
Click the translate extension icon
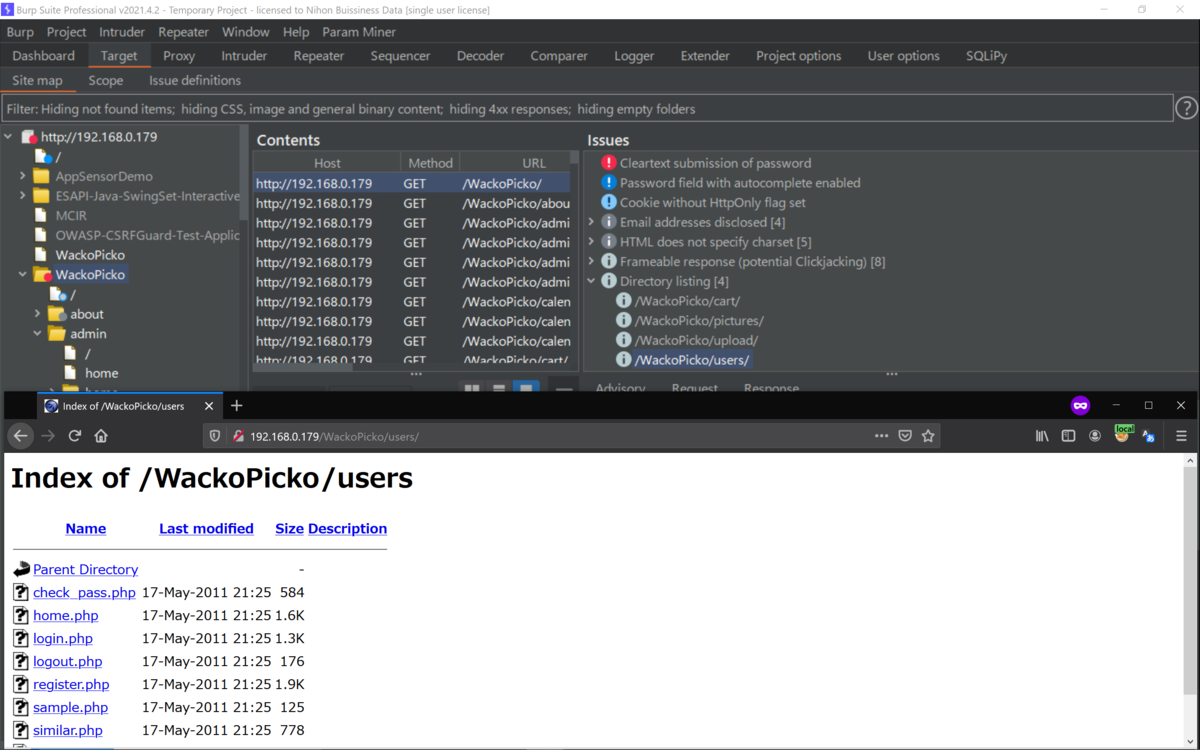[x=1149, y=436]
